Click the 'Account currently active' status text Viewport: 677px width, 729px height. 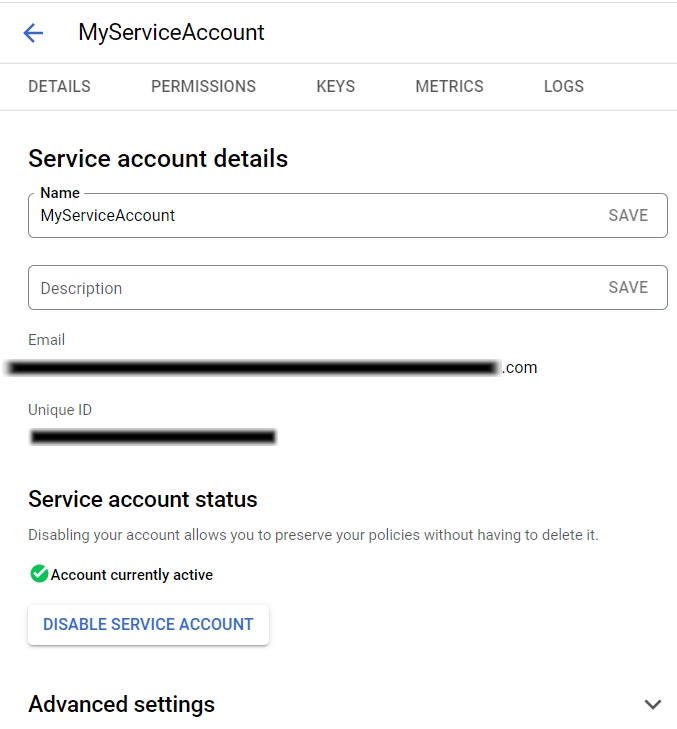coord(132,575)
